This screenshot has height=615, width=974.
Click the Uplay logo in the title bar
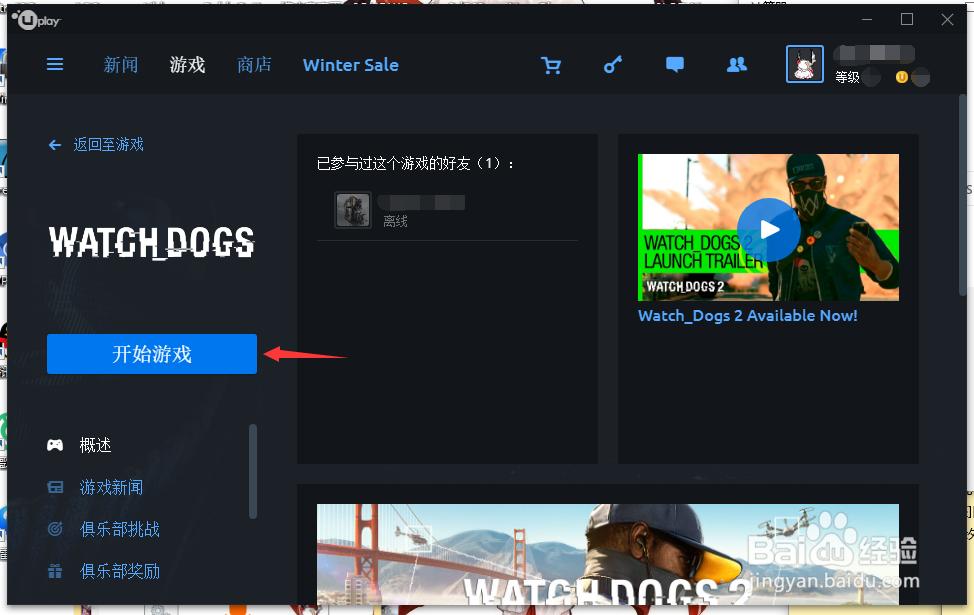point(36,18)
